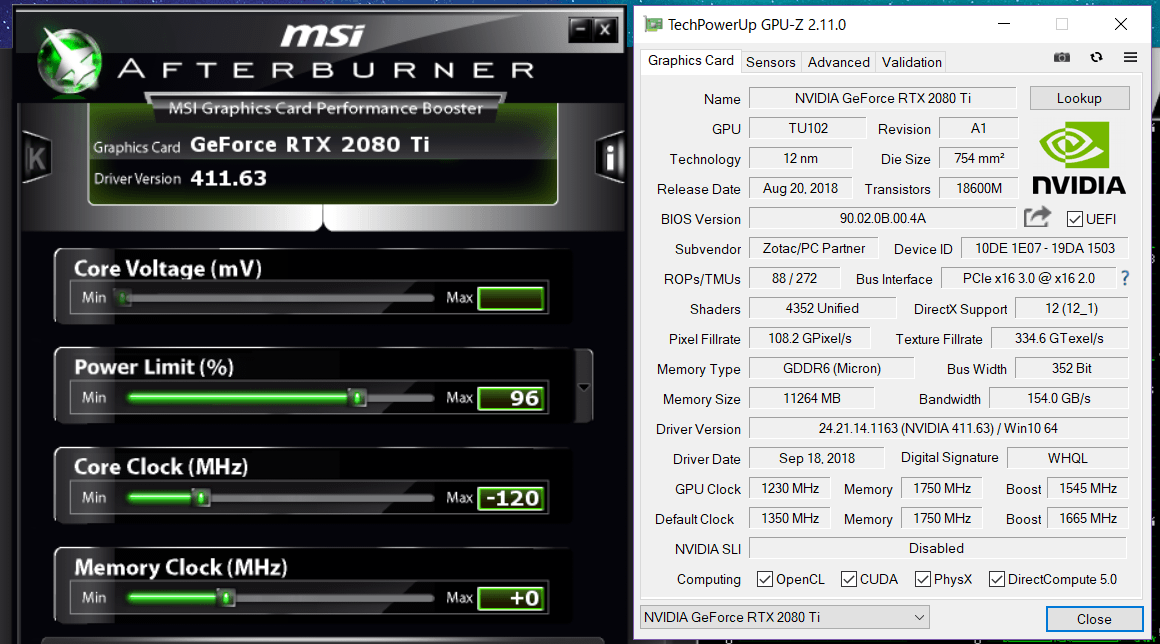Screen dimensions: 1160x644
Task: Click the Core Clock value field -120
Action: [510, 498]
